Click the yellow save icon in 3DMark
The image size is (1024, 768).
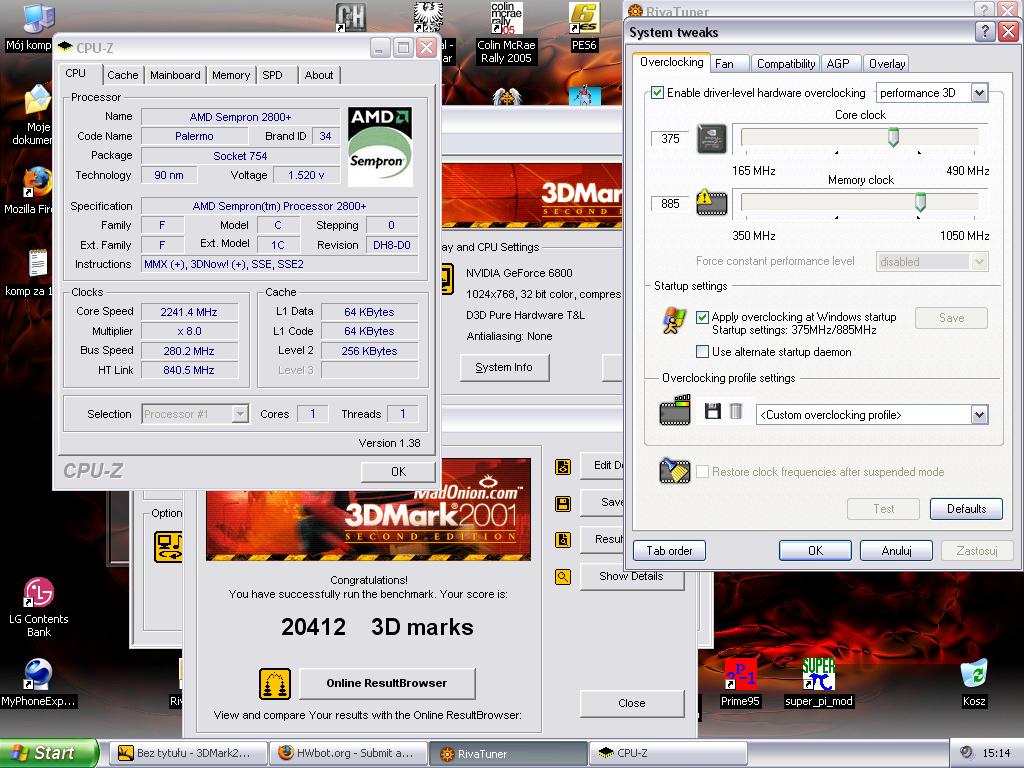563,504
